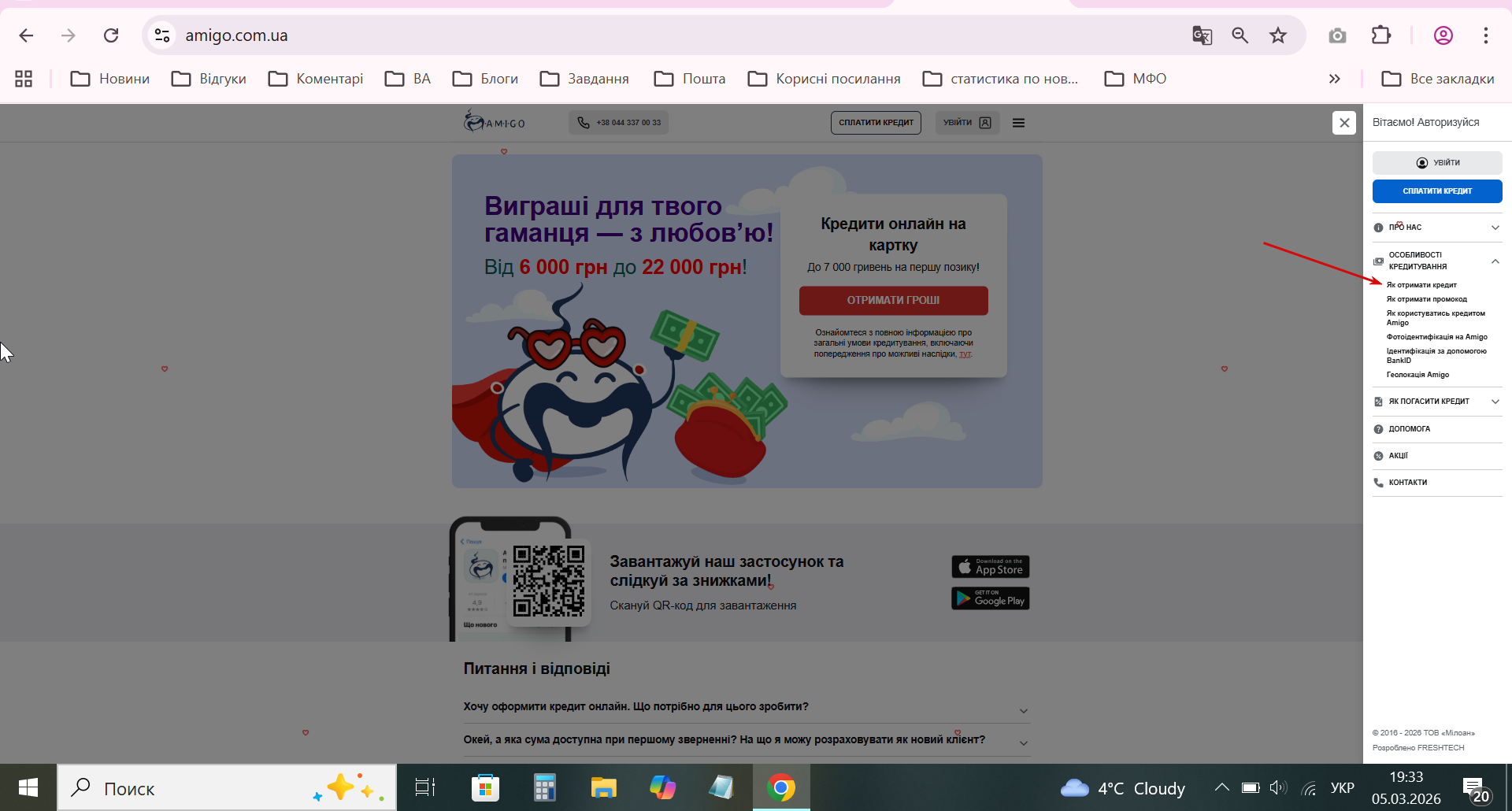1512x811 pixels.
Task: Open the Пошта bookmark folder
Action: click(690, 79)
